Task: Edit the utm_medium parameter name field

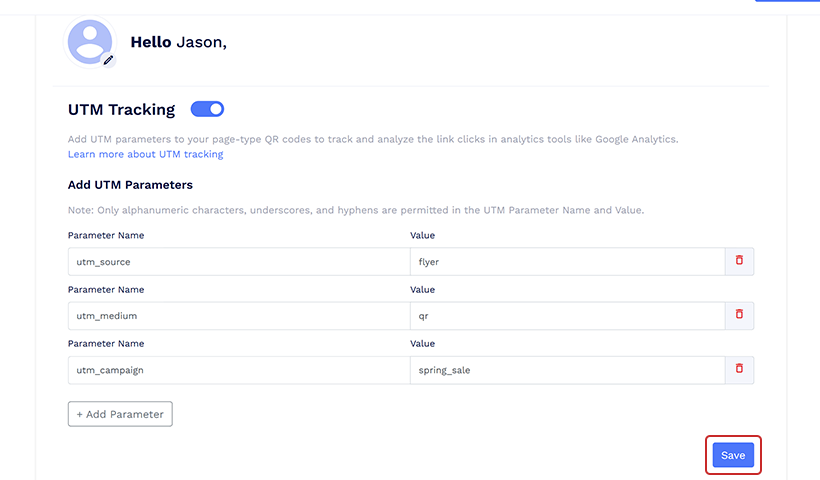Action: point(239,316)
